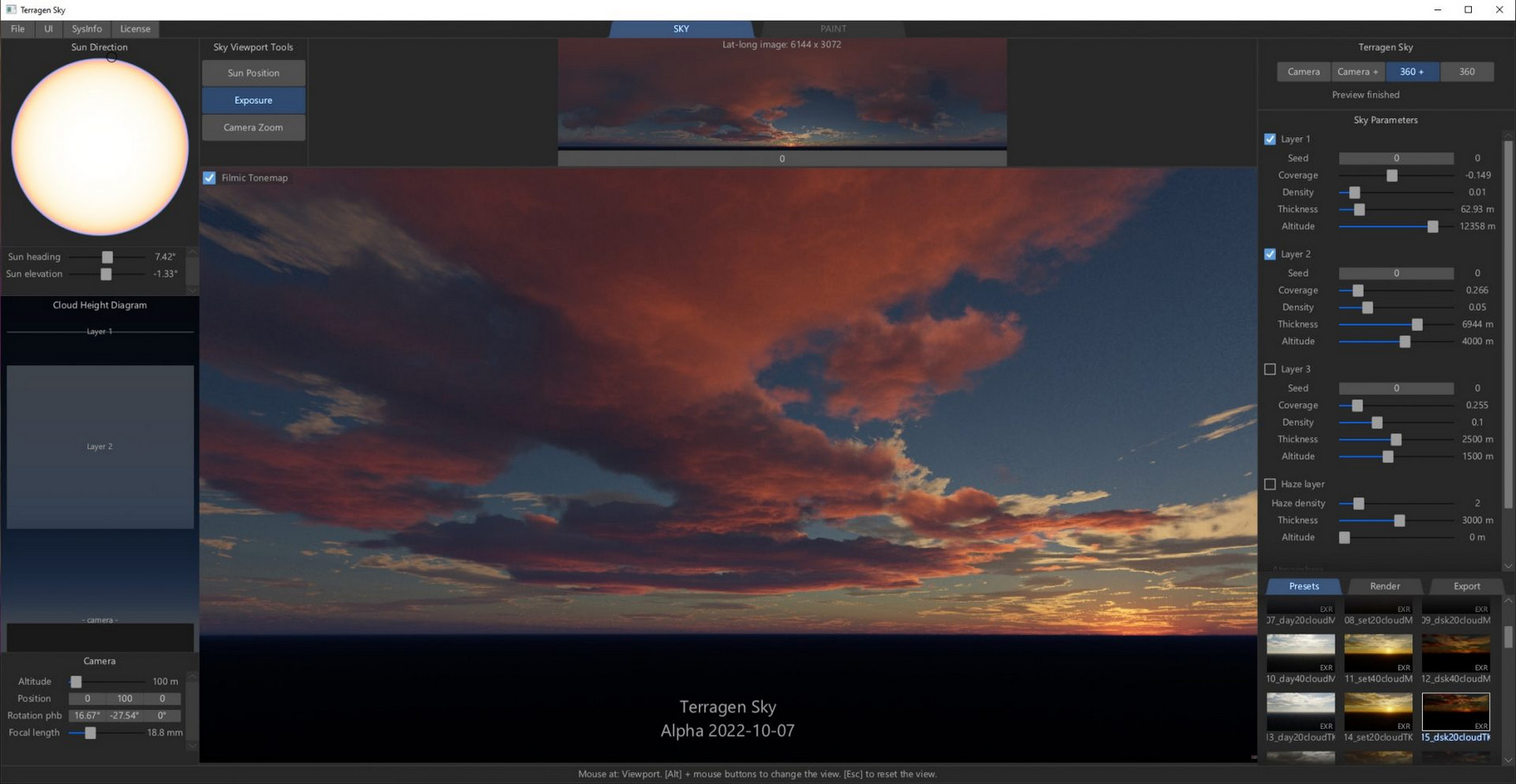Click the Layer 2 Coverage slider

click(x=1396, y=291)
